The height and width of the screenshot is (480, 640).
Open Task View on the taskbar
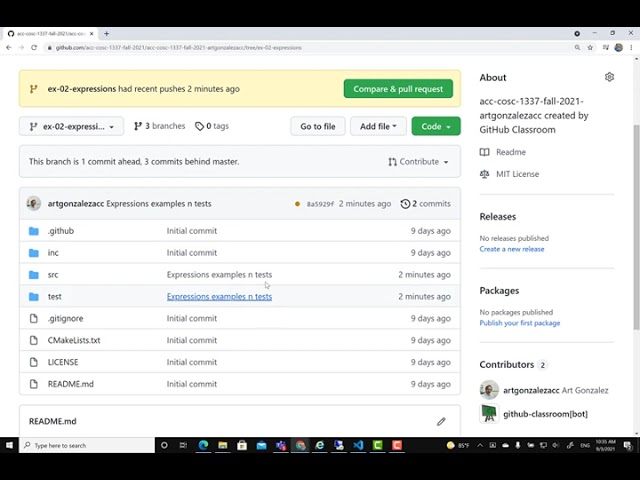(x=183, y=445)
